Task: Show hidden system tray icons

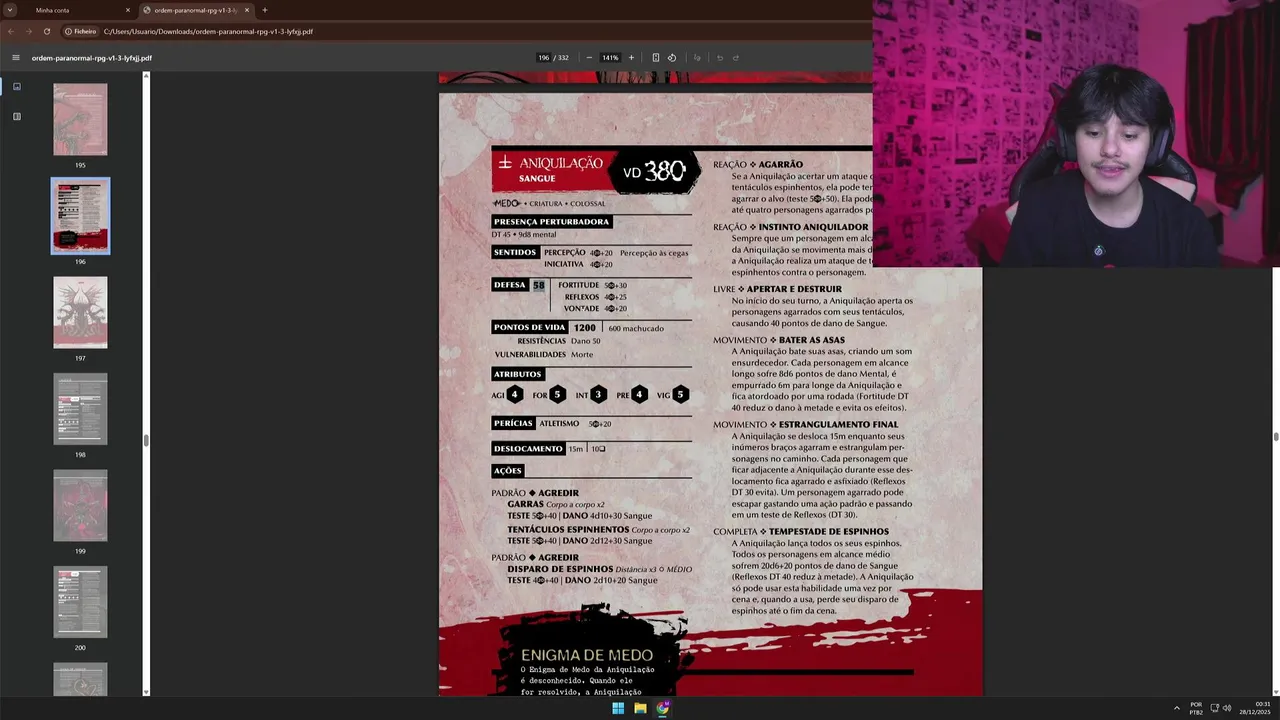Action: click(x=1176, y=708)
